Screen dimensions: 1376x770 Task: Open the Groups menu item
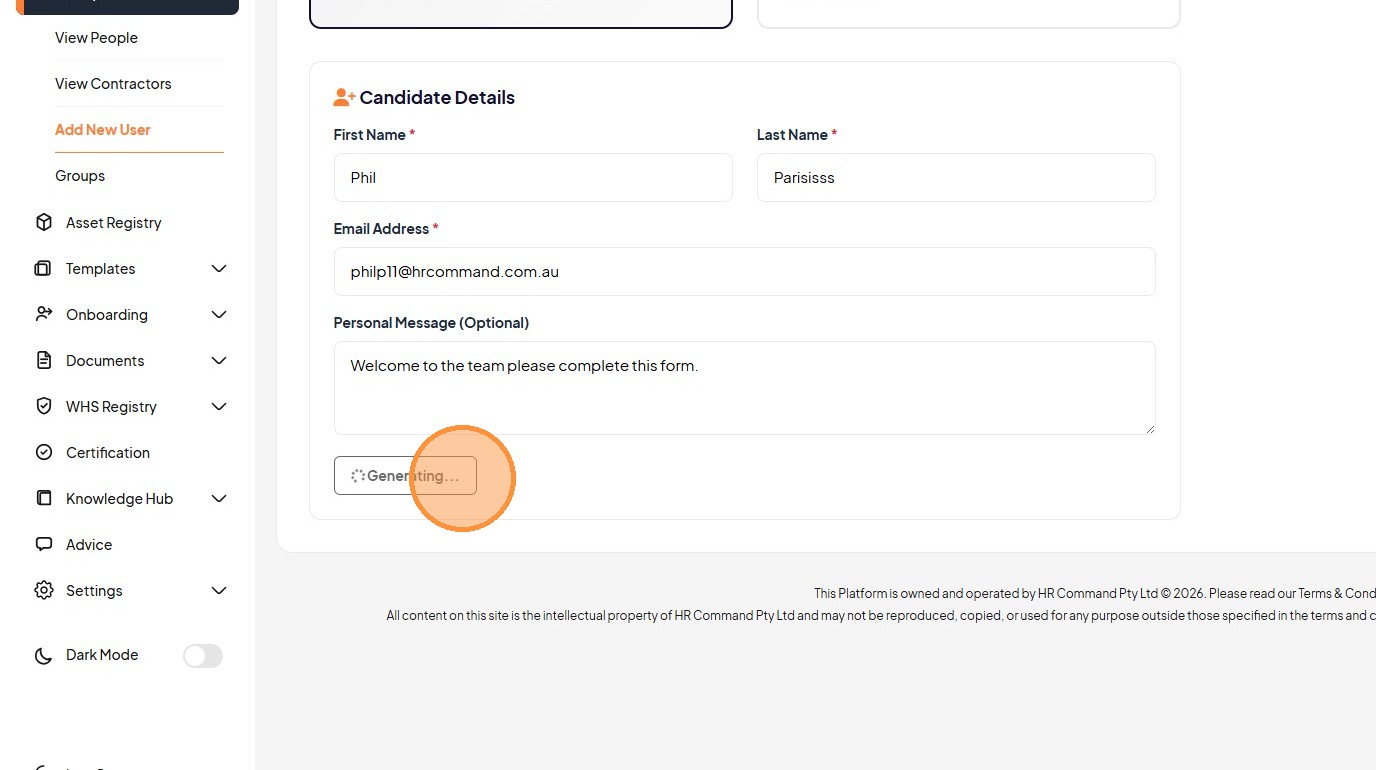(x=80, y=176)
